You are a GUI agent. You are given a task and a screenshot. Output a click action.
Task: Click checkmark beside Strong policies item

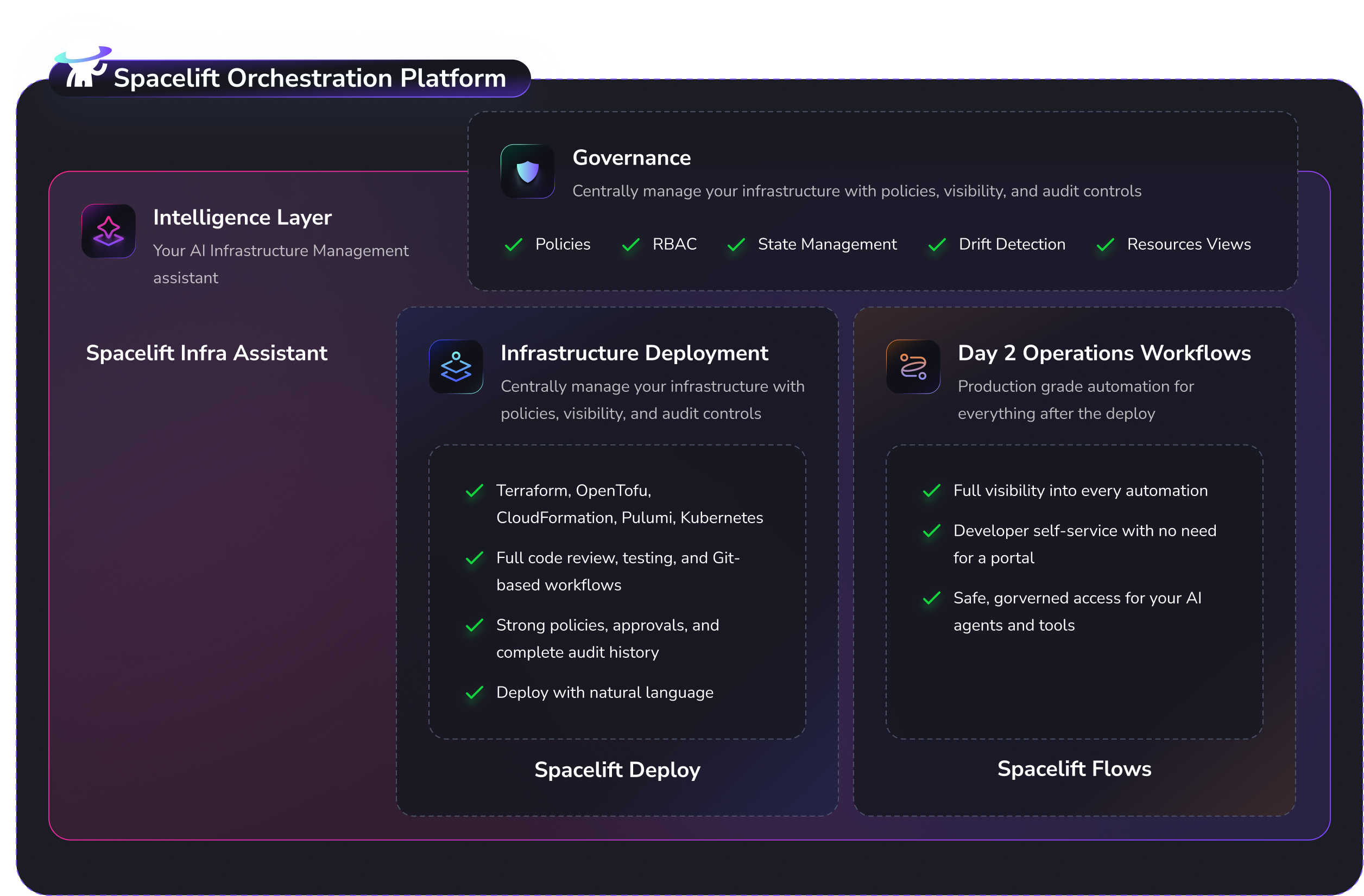pyautogui.click(x=474, y=626)
